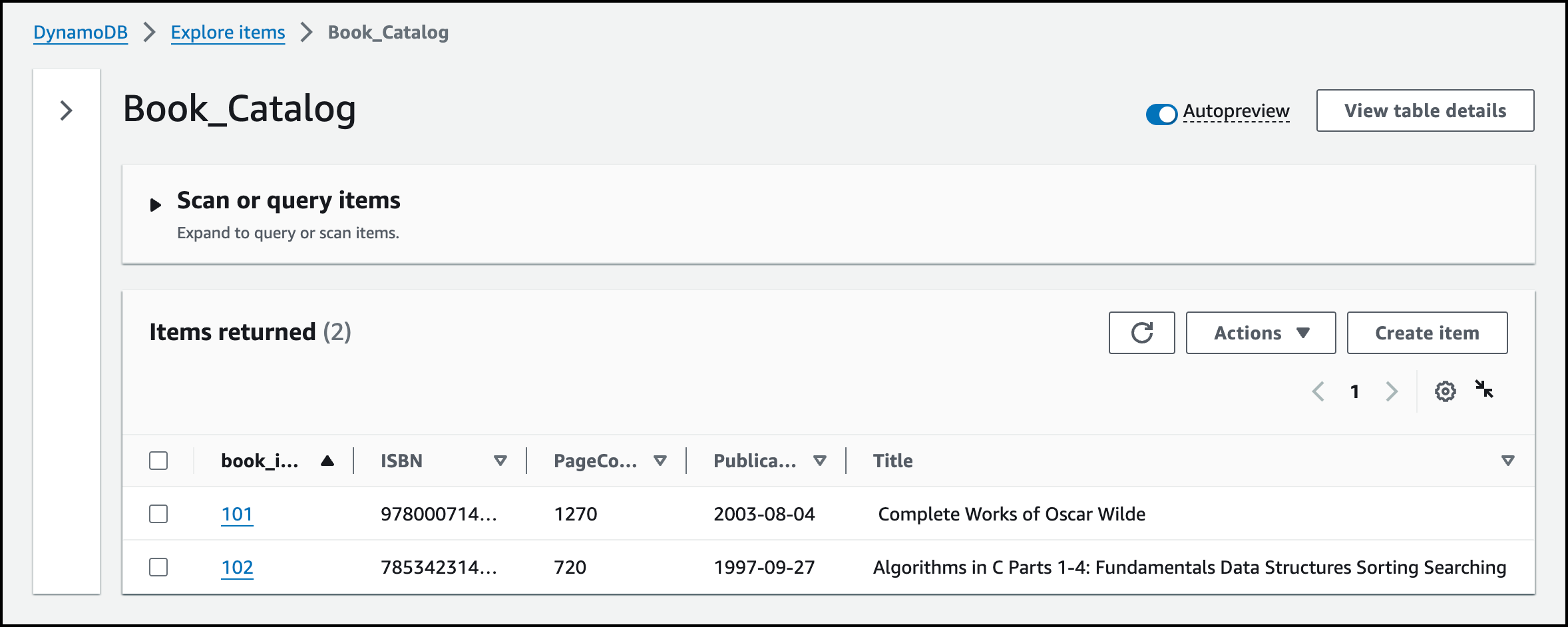Go to previous page of items
Viewport: 1568px width, 627px height.
[1318, 391]
